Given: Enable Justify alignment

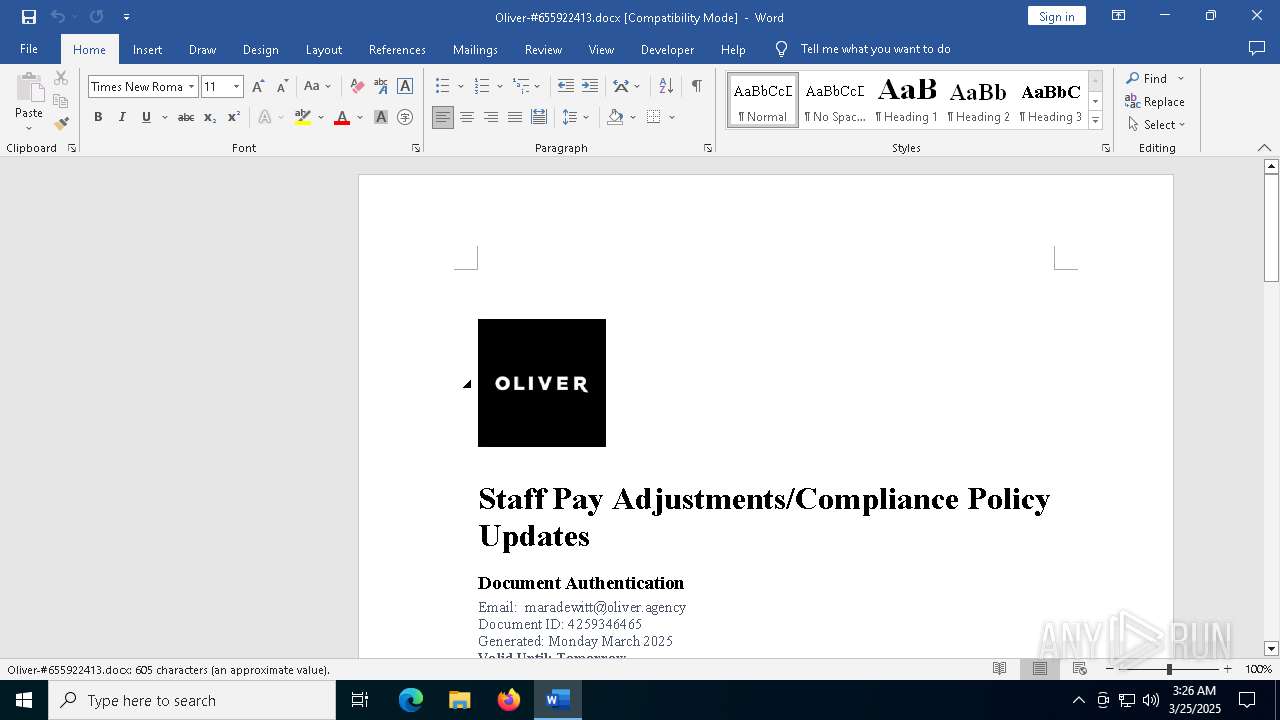Looking at the screenshot, I should [515, 117].
